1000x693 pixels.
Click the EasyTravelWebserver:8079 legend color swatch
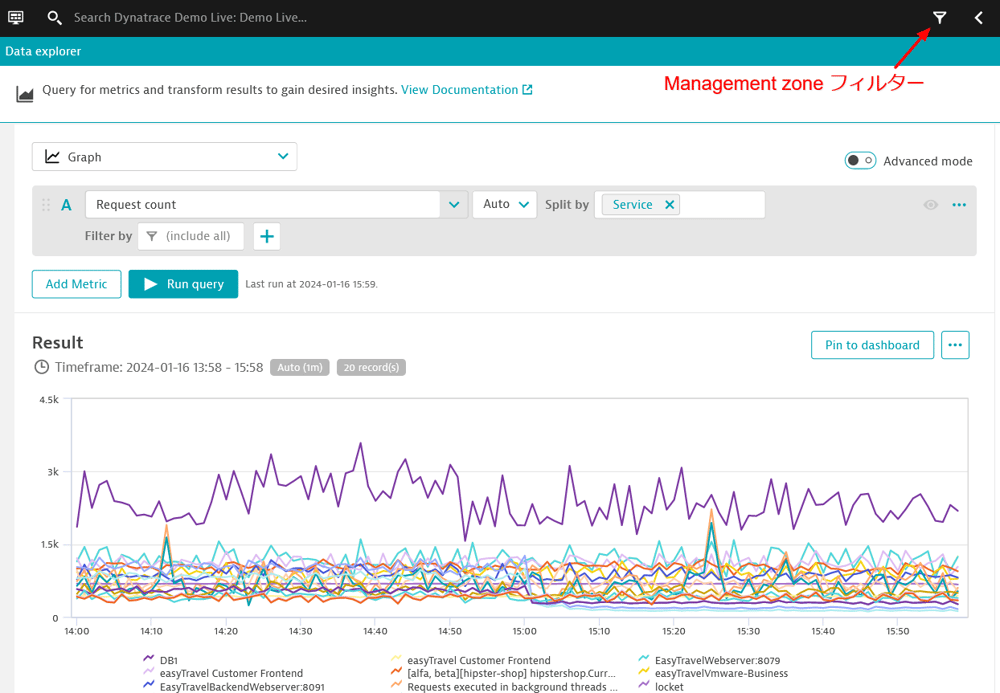(x=643, y=659)
